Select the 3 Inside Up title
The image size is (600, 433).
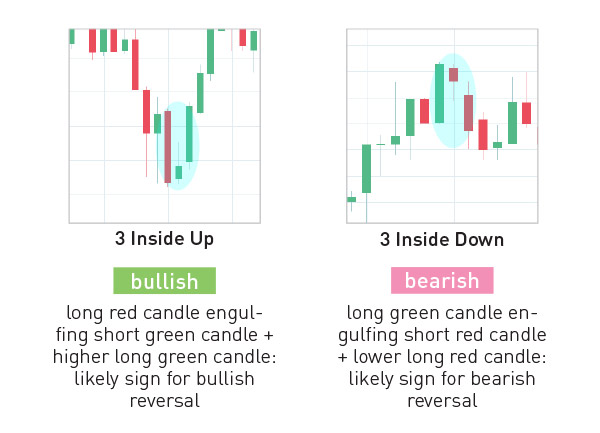pyautogui.click(x=165, y=239)
